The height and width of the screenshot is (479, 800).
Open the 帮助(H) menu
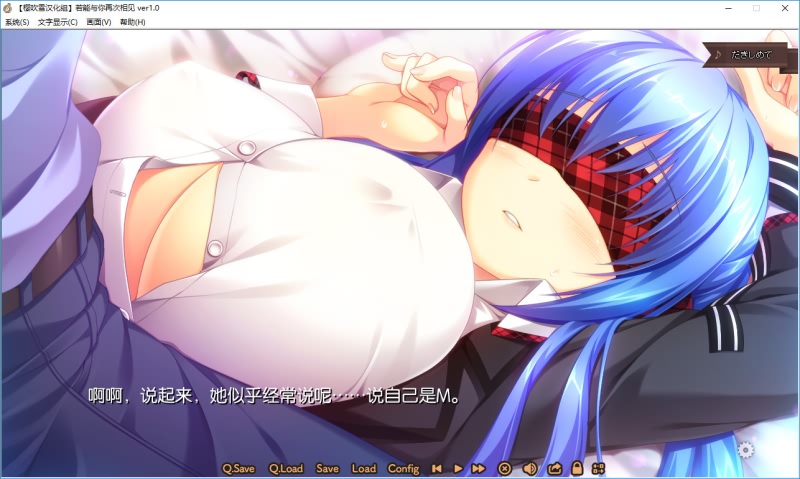tap(132, 22)
